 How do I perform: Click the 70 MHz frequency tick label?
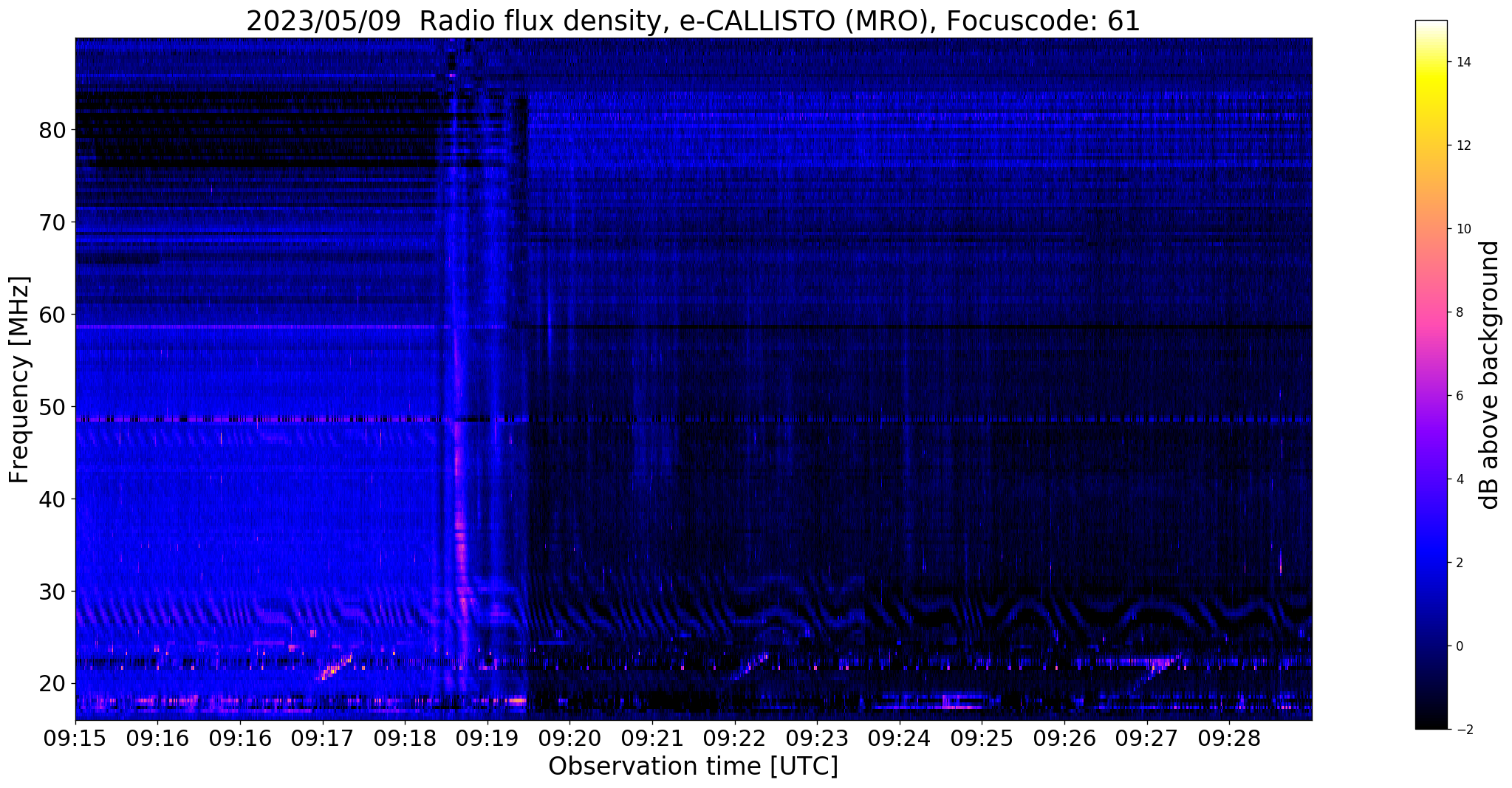(52, 222)
